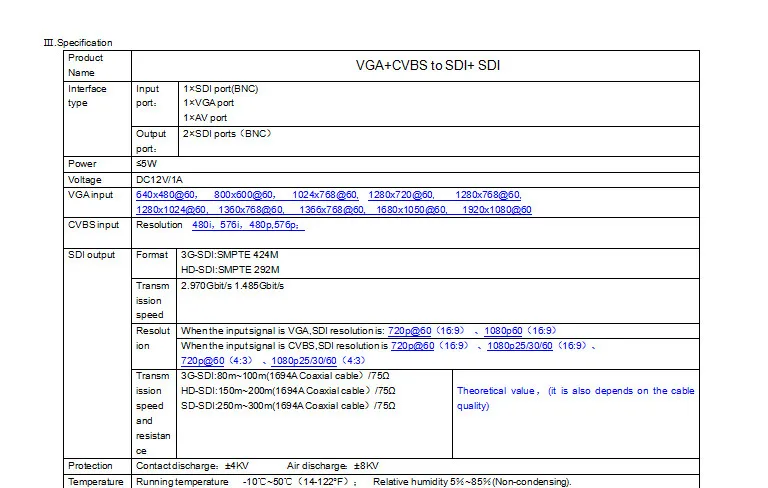This screenshot has width=768, height=488.
Task: Click the VGA+CVBS to SDI+ SDI title
Action: coord(428,66)
